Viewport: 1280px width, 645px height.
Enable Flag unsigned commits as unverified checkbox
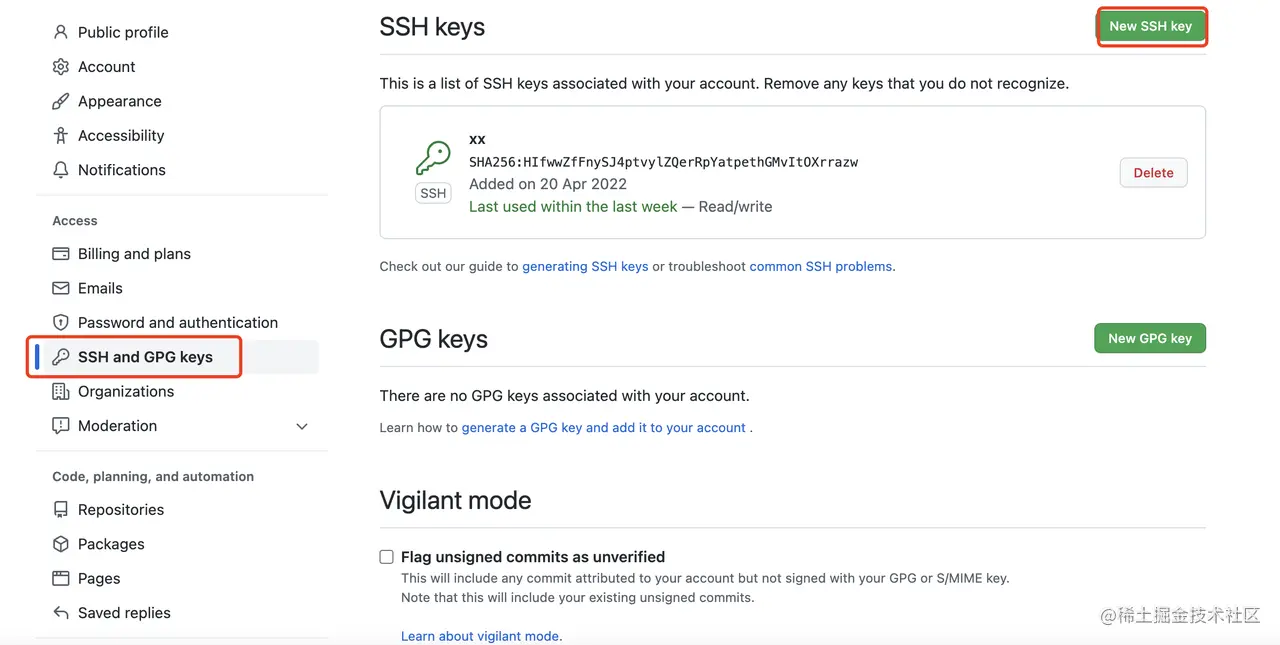tap(387, 557)
